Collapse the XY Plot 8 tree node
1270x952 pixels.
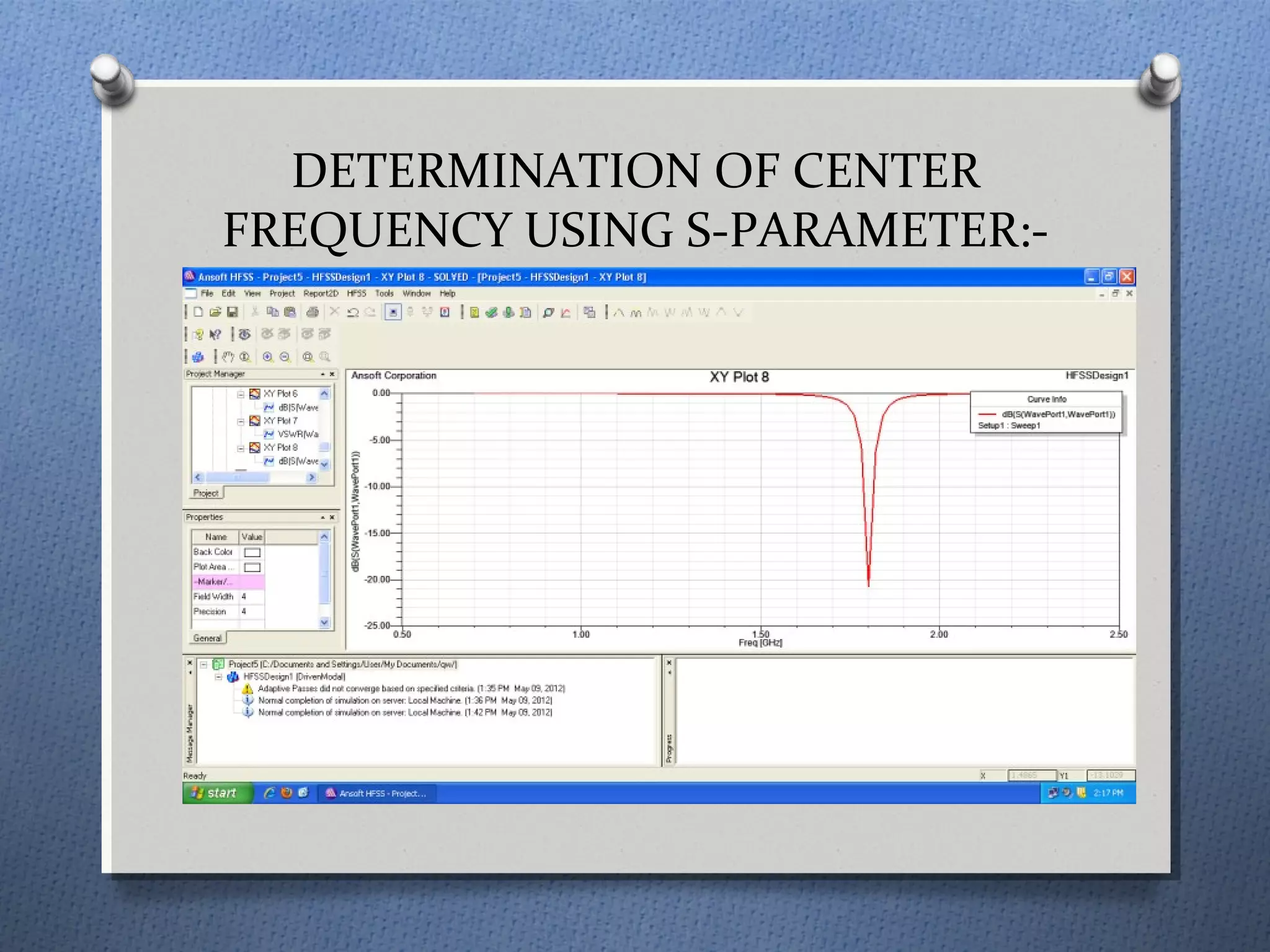pos(241,448)
